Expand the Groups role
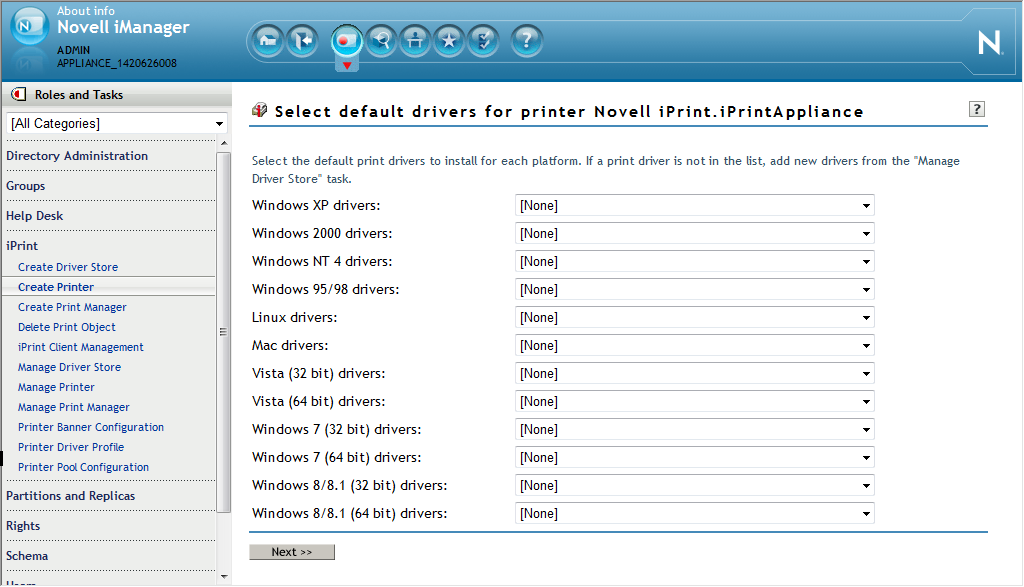1024x587 pixels. tap(25, 186)
